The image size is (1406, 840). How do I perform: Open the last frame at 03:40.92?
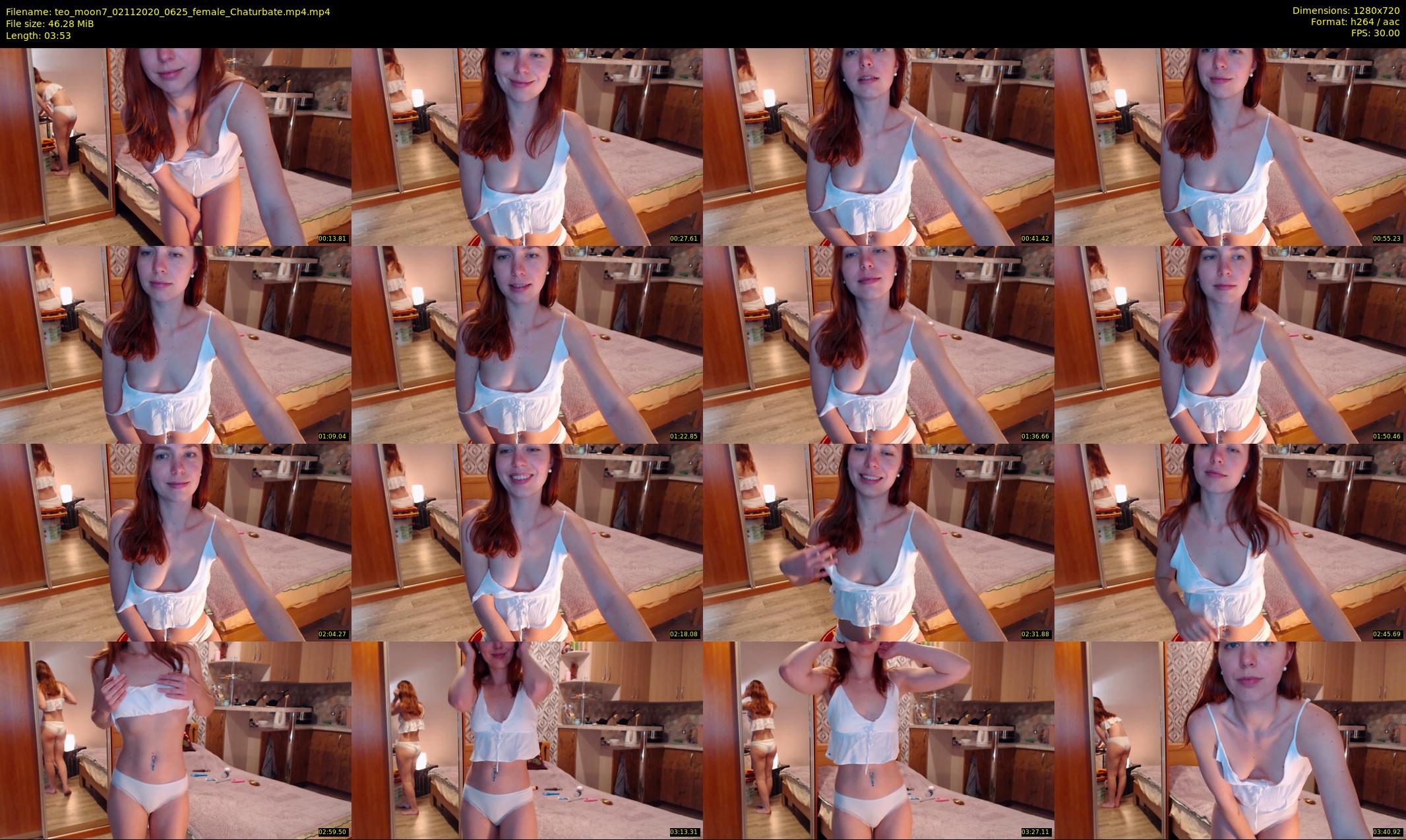[x=1230, y=740]
